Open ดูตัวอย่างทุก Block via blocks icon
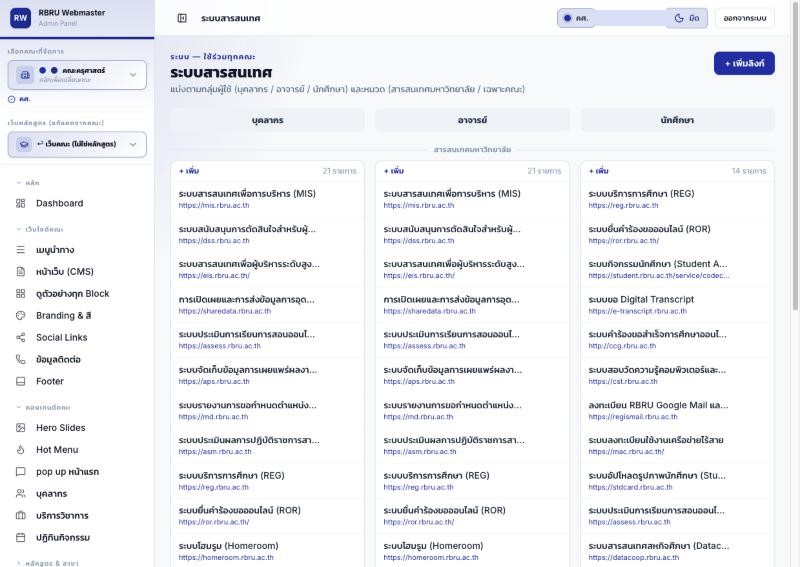 (x=20, y=293)
